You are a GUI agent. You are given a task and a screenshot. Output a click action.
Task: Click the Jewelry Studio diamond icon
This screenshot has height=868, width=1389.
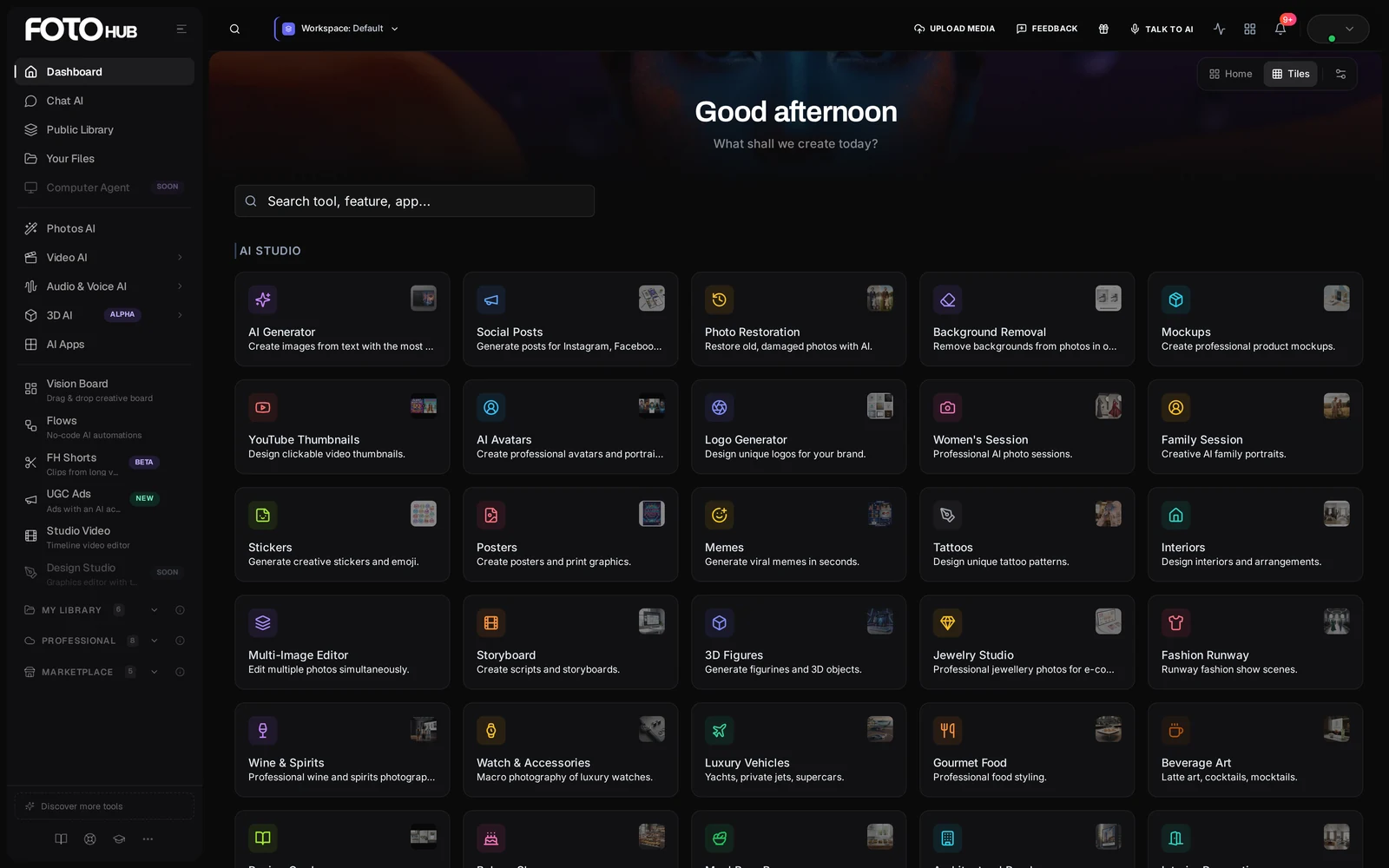tap(947, 622)
